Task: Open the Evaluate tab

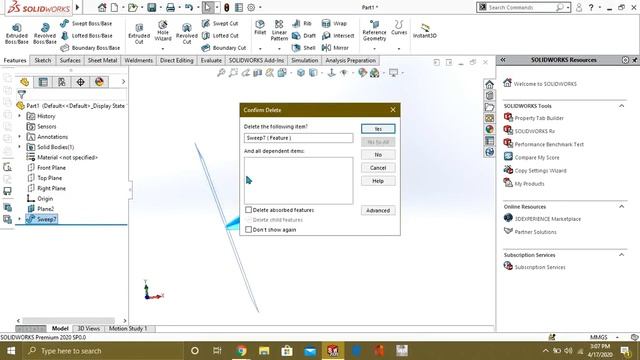Action: point(211,60)
